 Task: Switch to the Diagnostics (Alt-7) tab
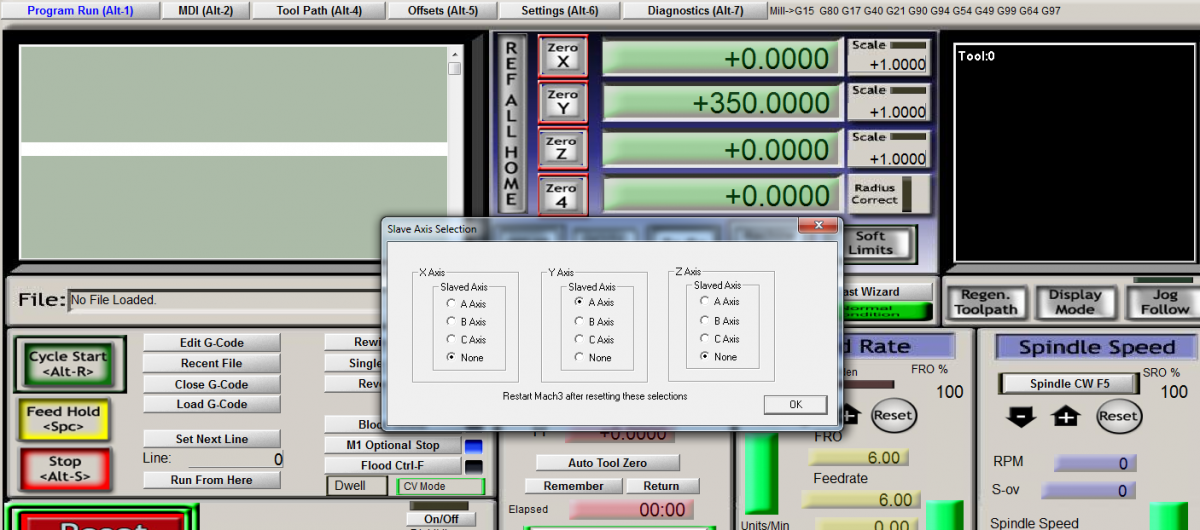click(x=695, y=11)
